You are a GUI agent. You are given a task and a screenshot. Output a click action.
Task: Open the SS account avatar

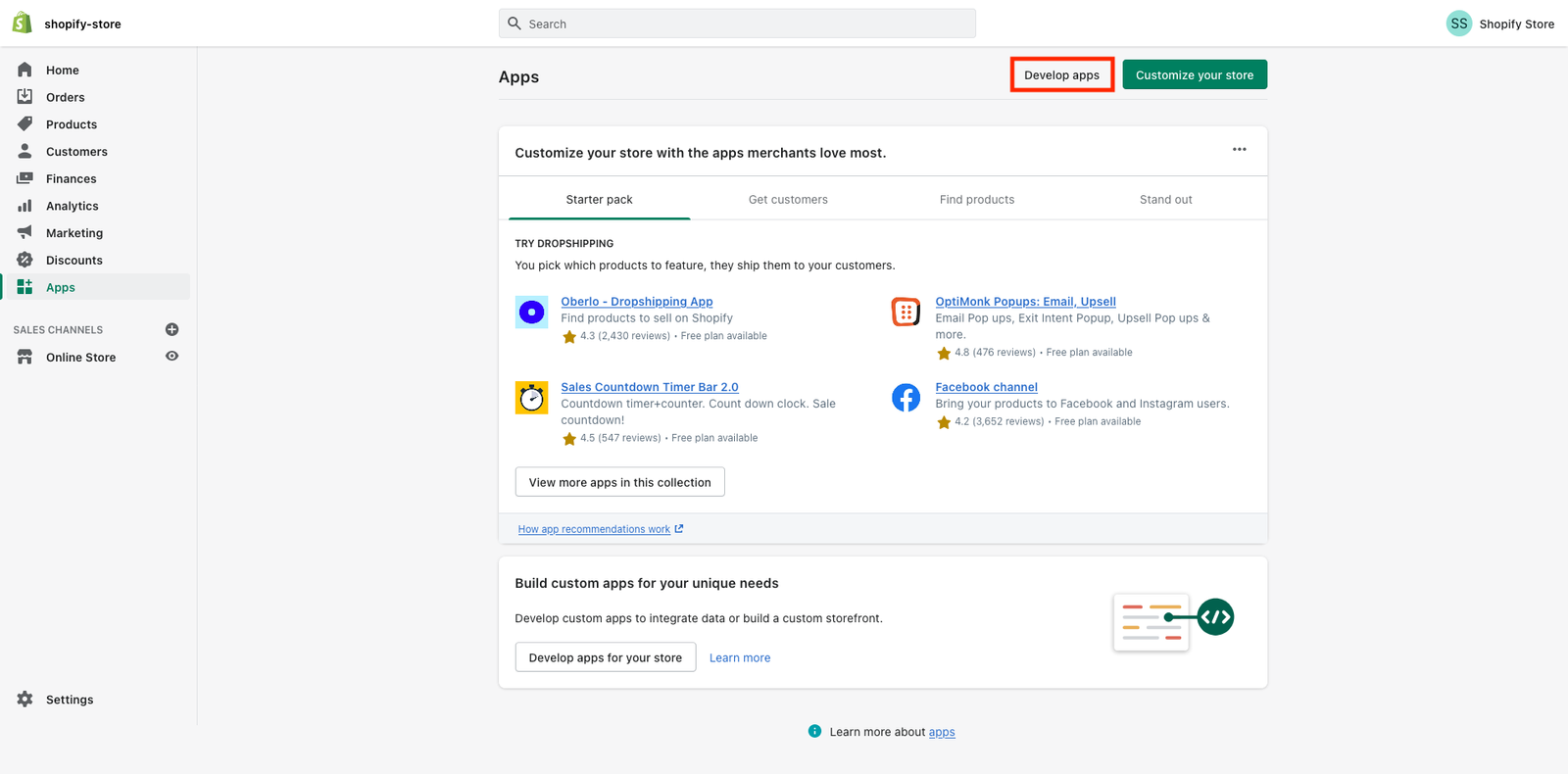1458,24
